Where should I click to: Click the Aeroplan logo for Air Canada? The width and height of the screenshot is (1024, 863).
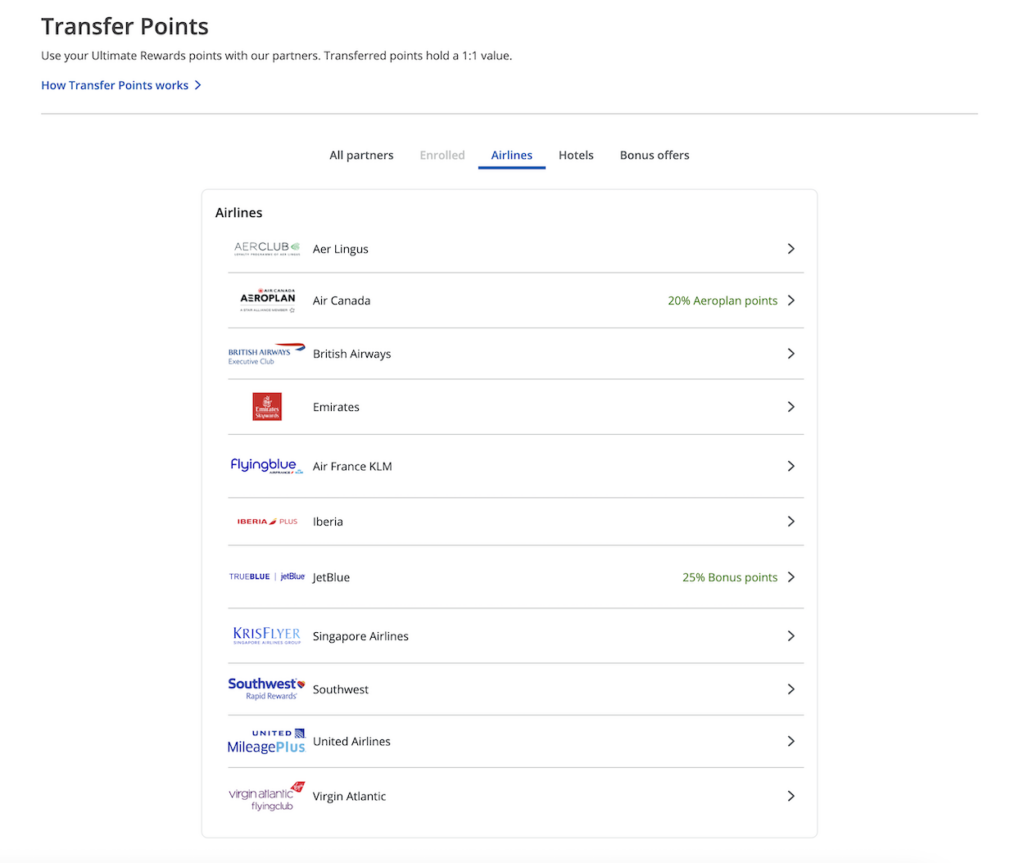(267, 300)
